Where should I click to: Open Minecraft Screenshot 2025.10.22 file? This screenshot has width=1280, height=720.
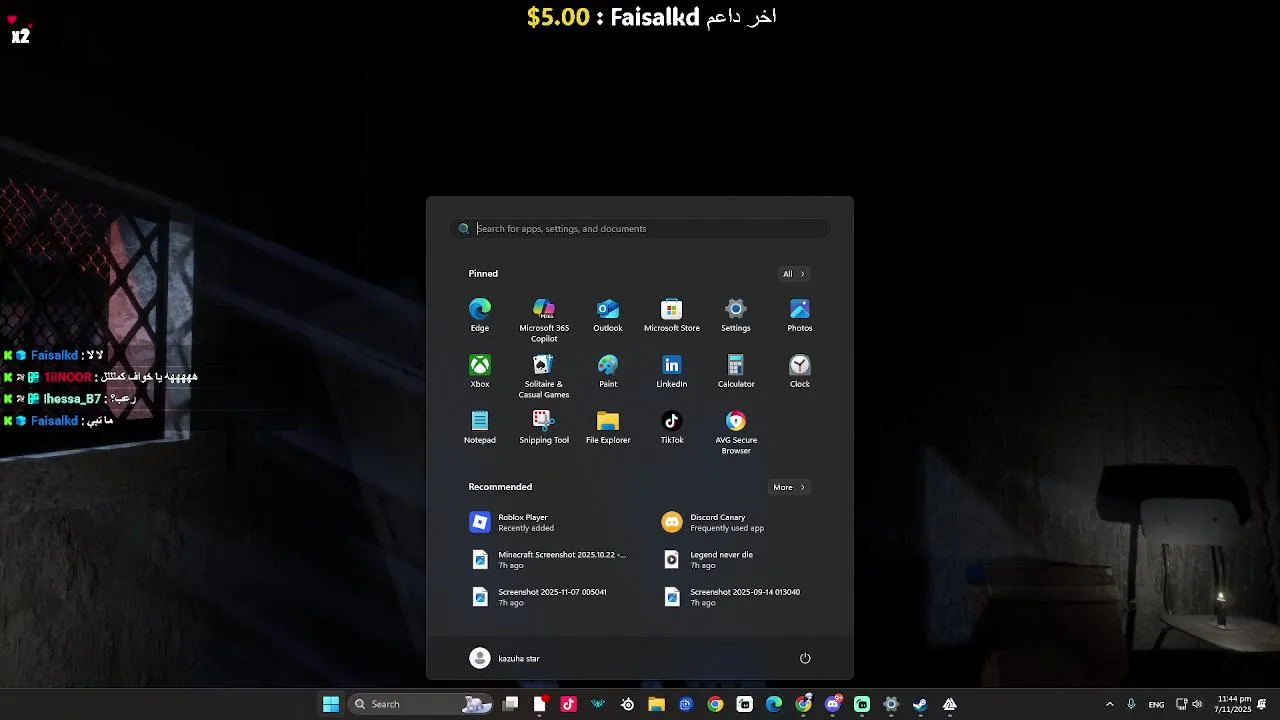click(550, 559)
